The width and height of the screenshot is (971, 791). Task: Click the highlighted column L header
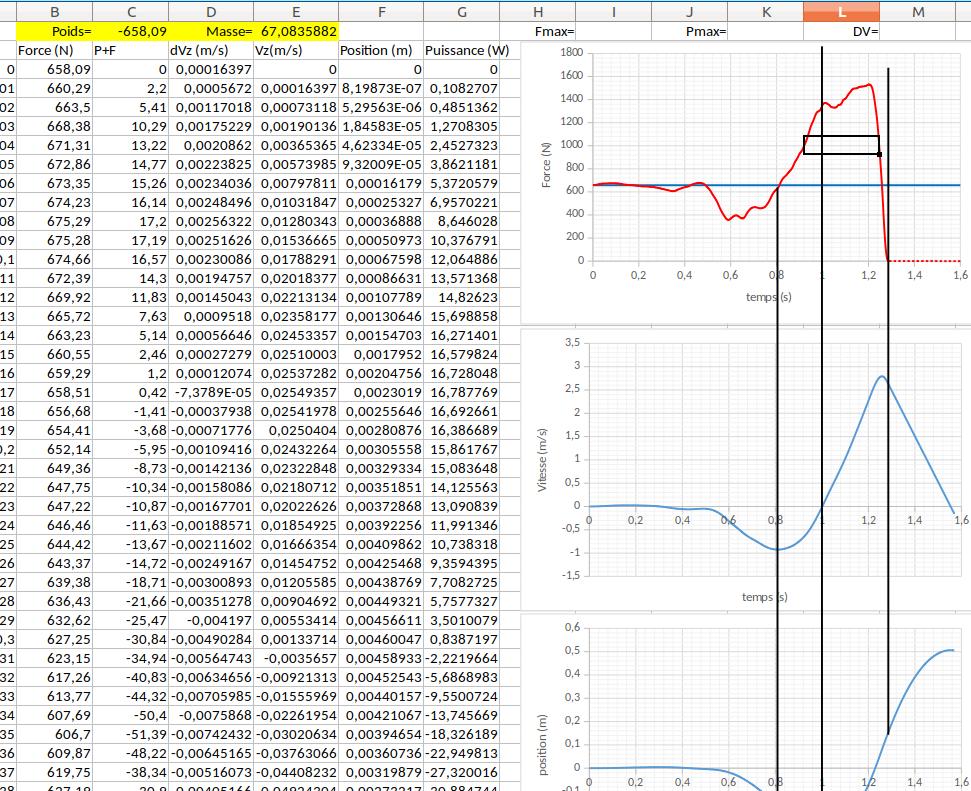841,12
